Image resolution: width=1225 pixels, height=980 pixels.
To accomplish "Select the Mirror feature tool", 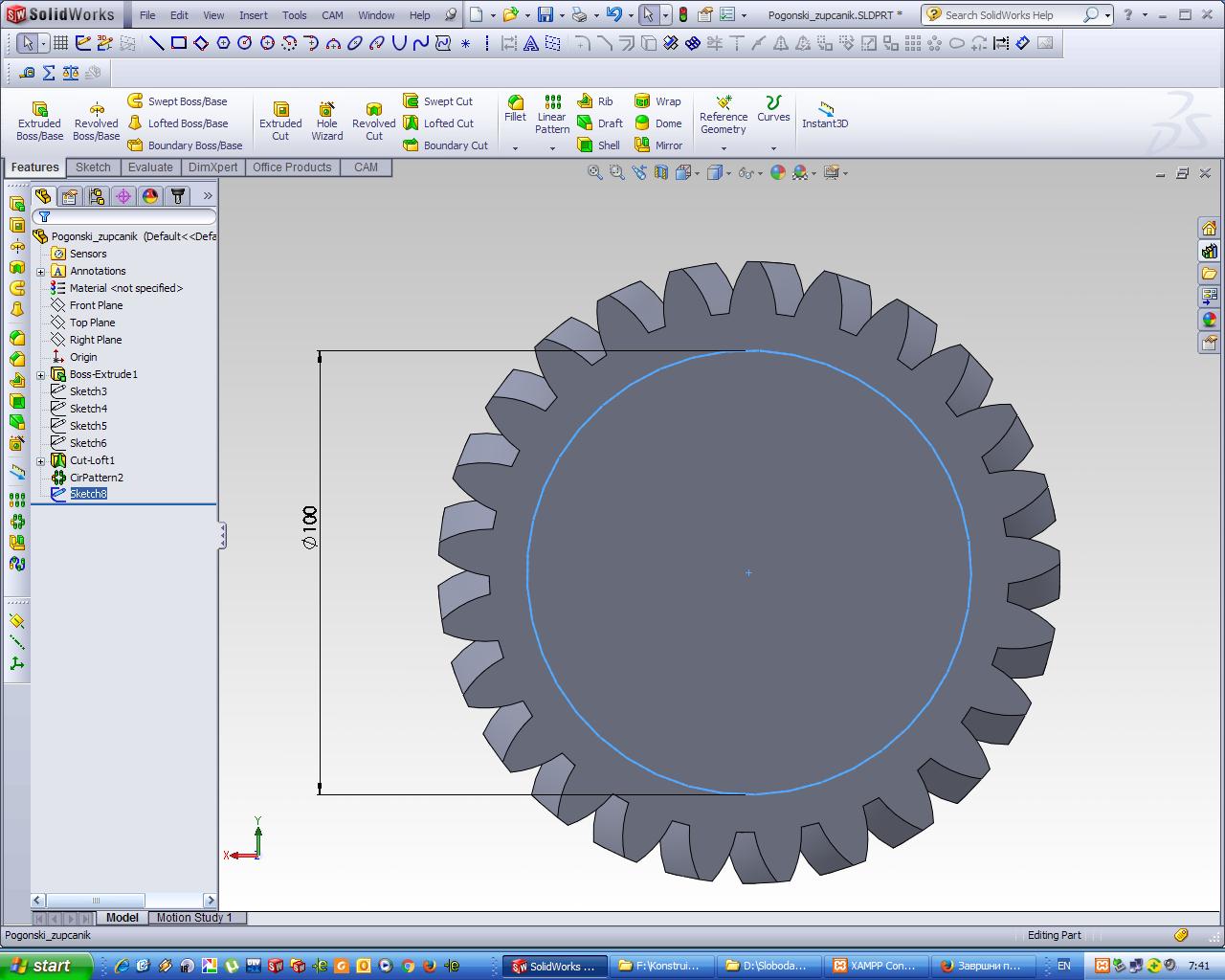I will [658, 145].
